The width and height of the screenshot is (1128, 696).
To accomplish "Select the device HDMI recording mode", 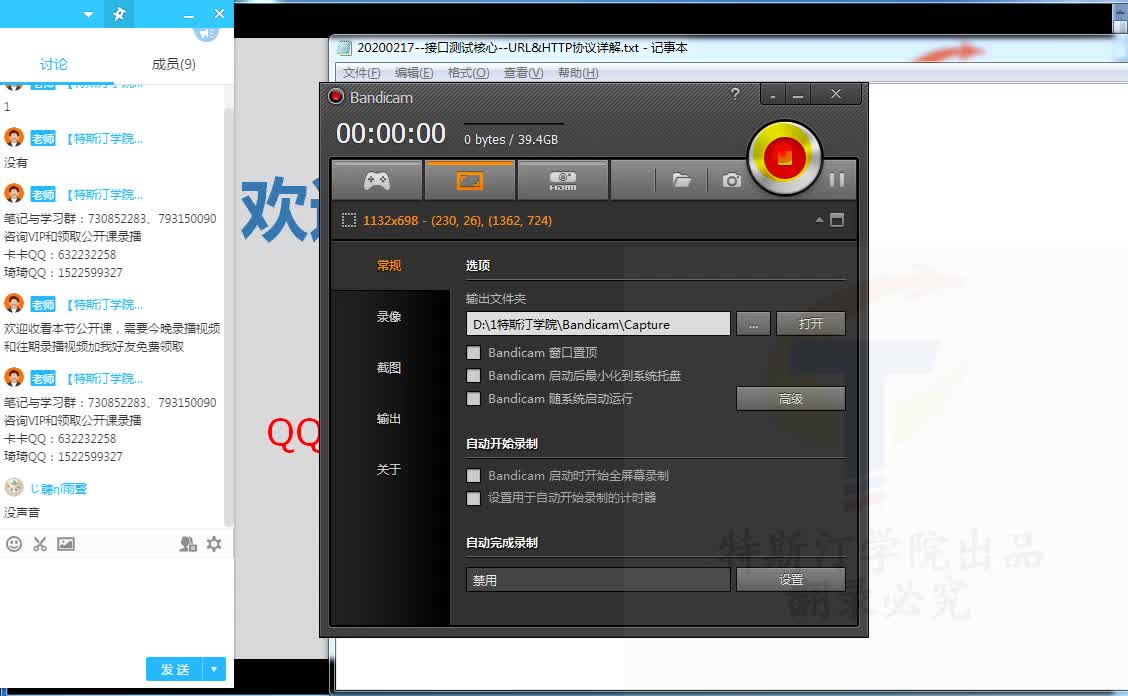I will click(561, 179).
